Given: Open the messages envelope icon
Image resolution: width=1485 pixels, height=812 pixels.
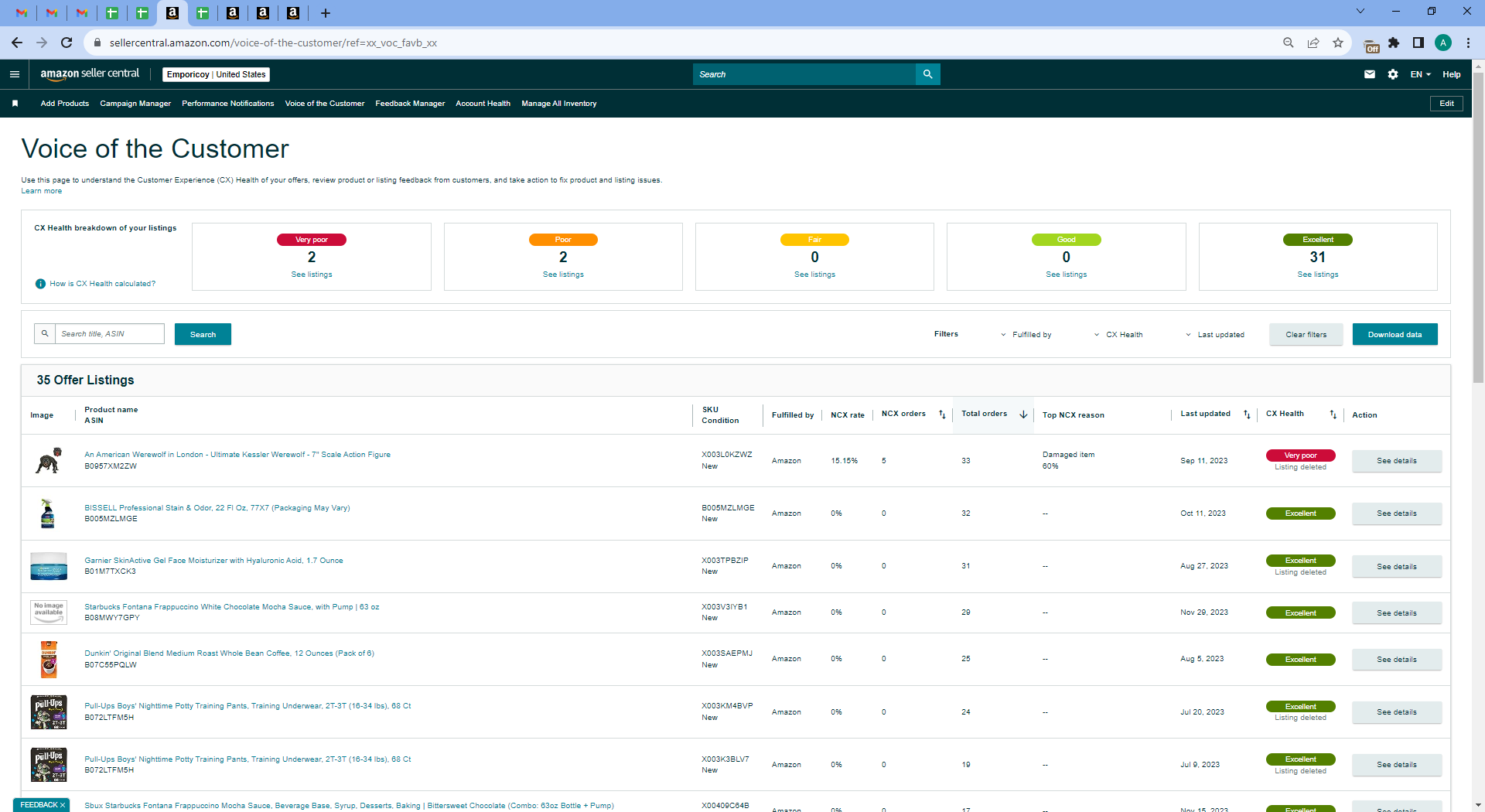Looking at the screenshot, I should [x=1370, y=74].
